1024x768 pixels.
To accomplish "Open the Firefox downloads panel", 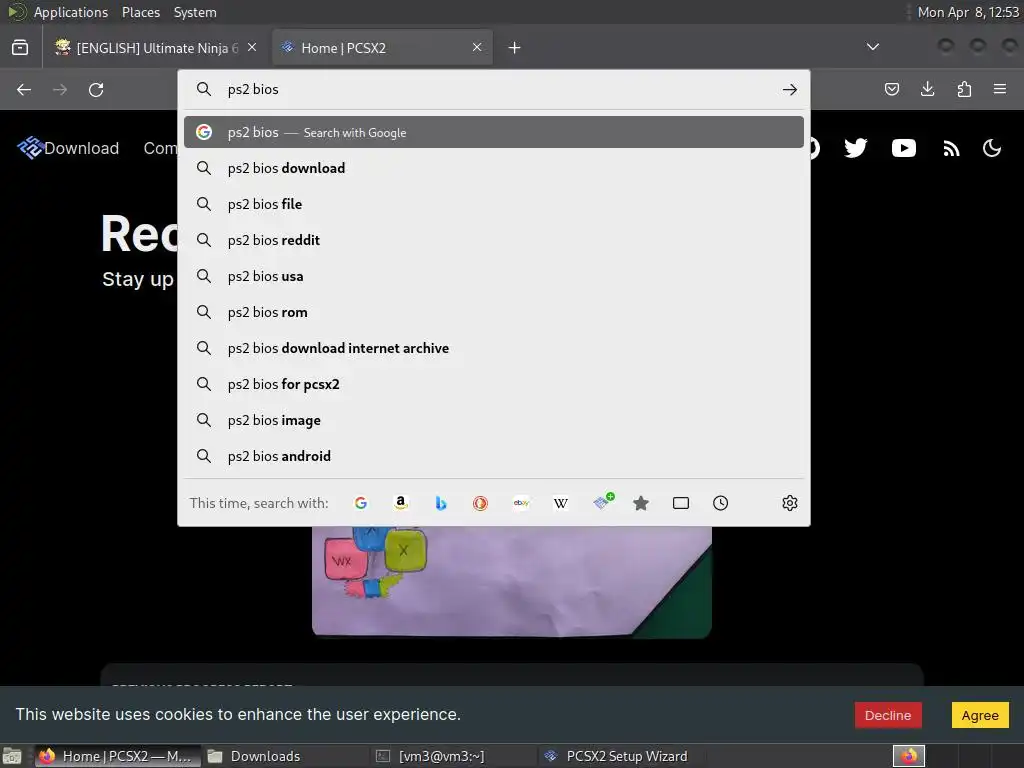I will [x=927, y=89].
